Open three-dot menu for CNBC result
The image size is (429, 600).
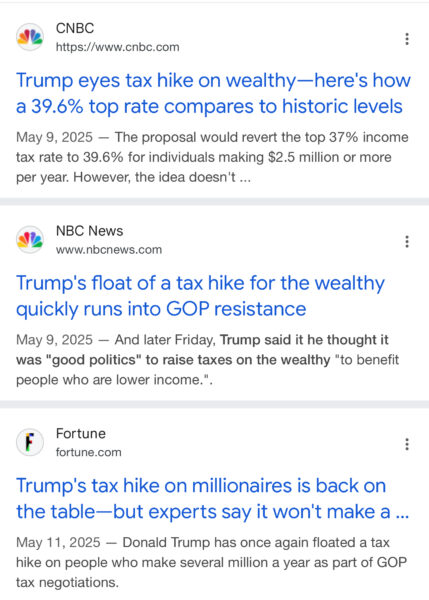point(407,39)
